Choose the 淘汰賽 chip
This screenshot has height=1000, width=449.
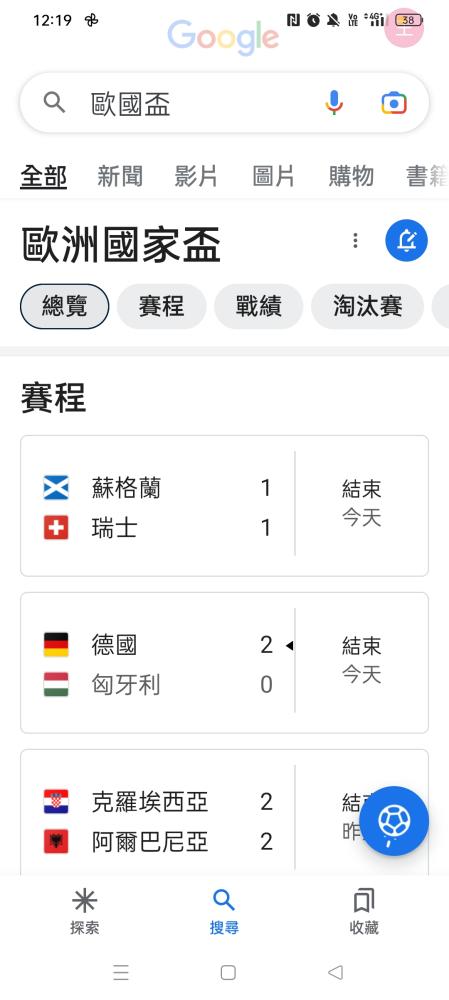pyautogui.click(x=367, y=307)
